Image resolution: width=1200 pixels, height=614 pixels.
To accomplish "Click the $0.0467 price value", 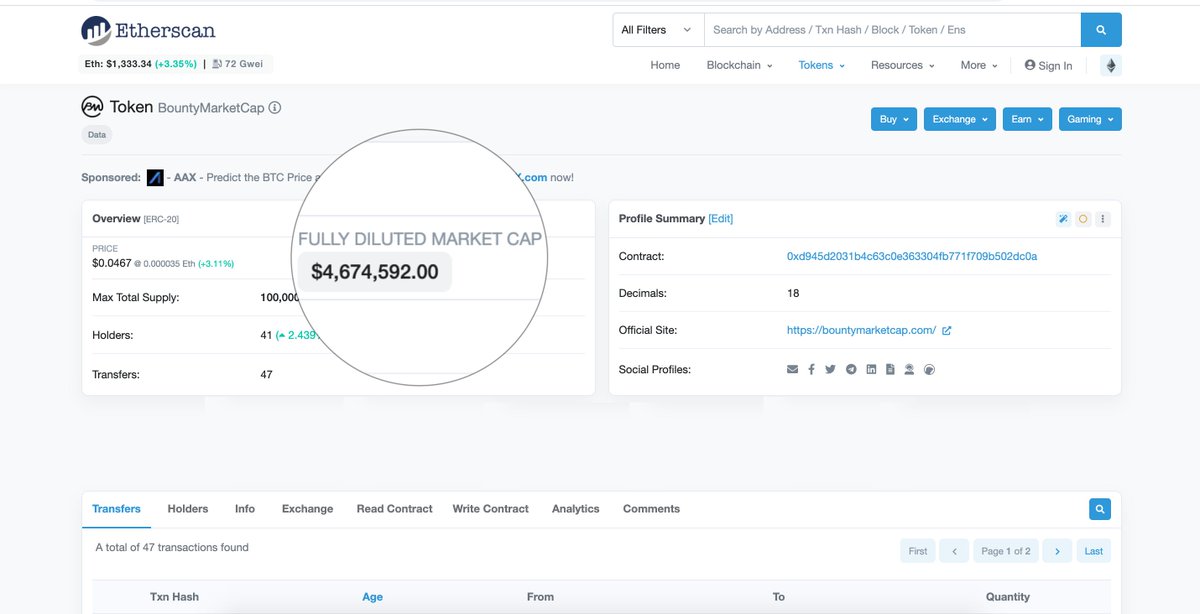I will click(112, 263).
